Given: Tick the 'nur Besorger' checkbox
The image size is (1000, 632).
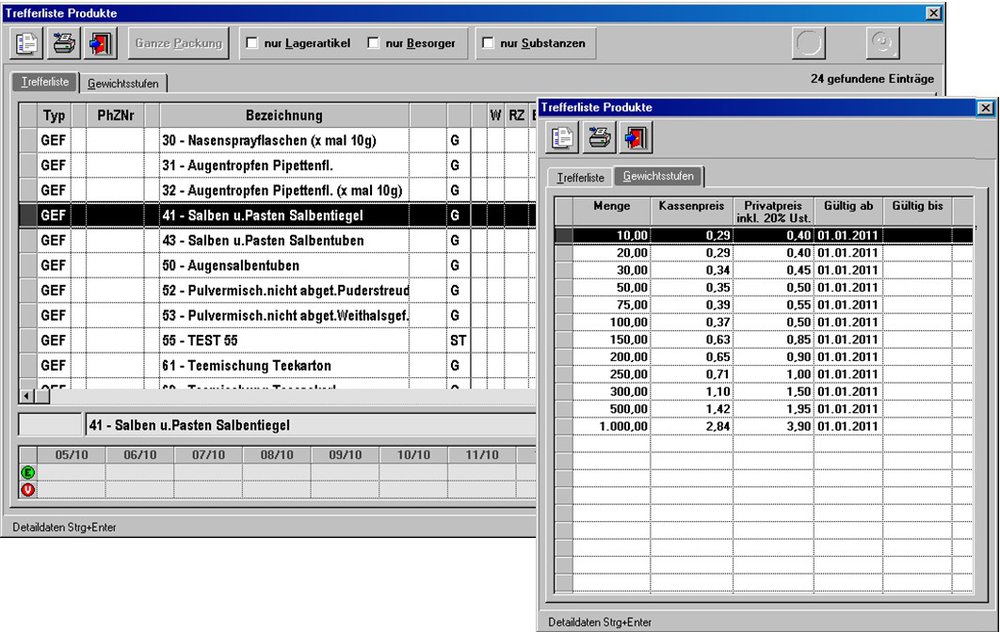Looking at the screenshot, I should click(374, 44).
